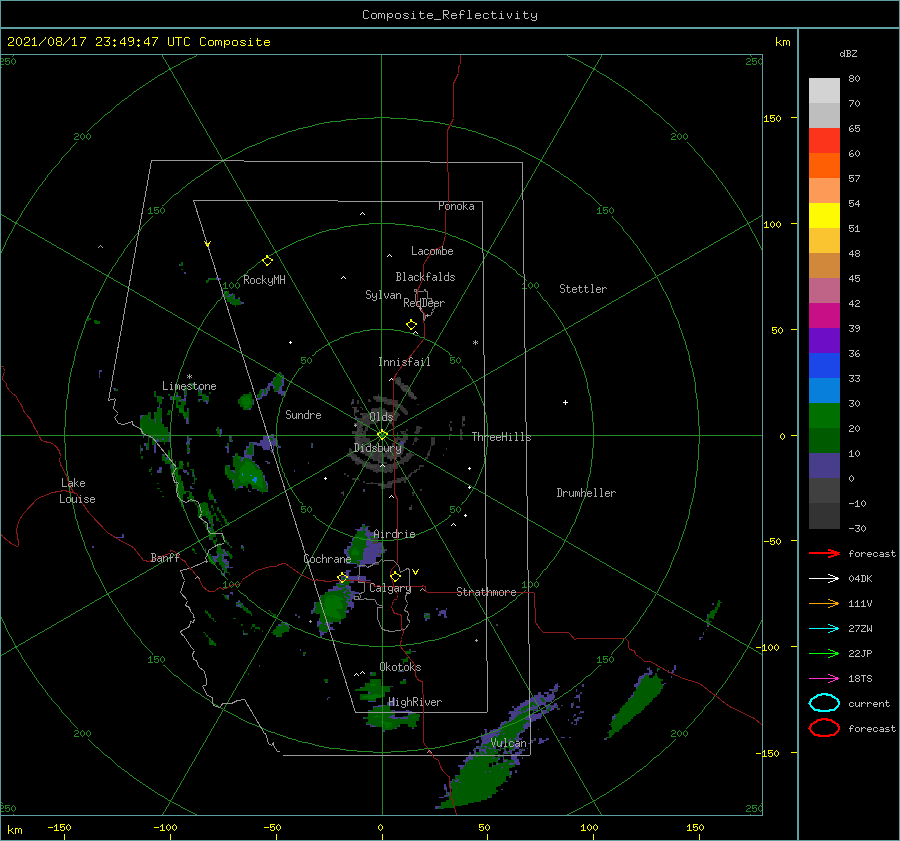900x841 pixels.
Task: Click the yellow diamond marker below RedDeer
Action: click(x=411, y=325)
